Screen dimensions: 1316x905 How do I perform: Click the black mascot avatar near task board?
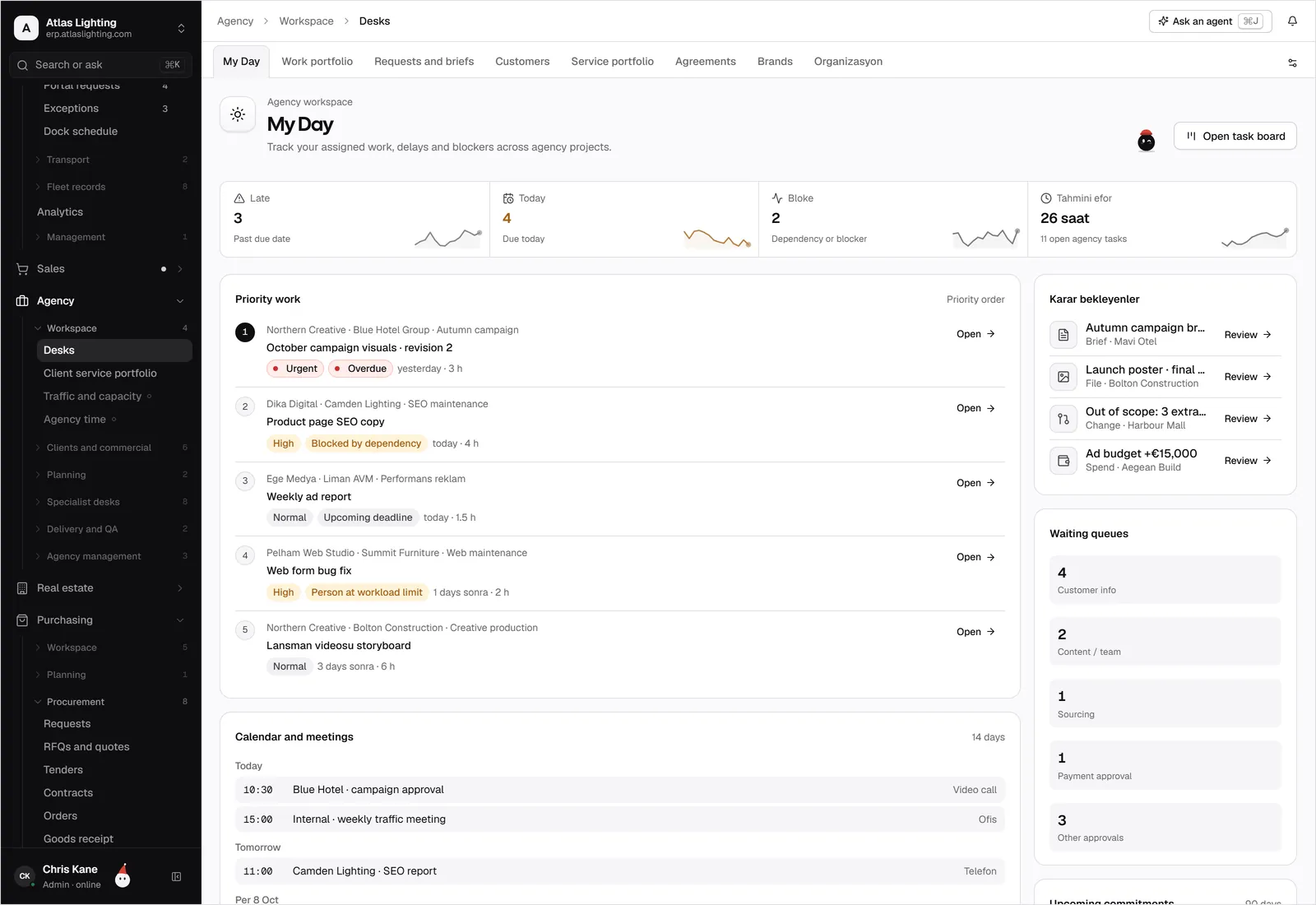coord(1146,141)
